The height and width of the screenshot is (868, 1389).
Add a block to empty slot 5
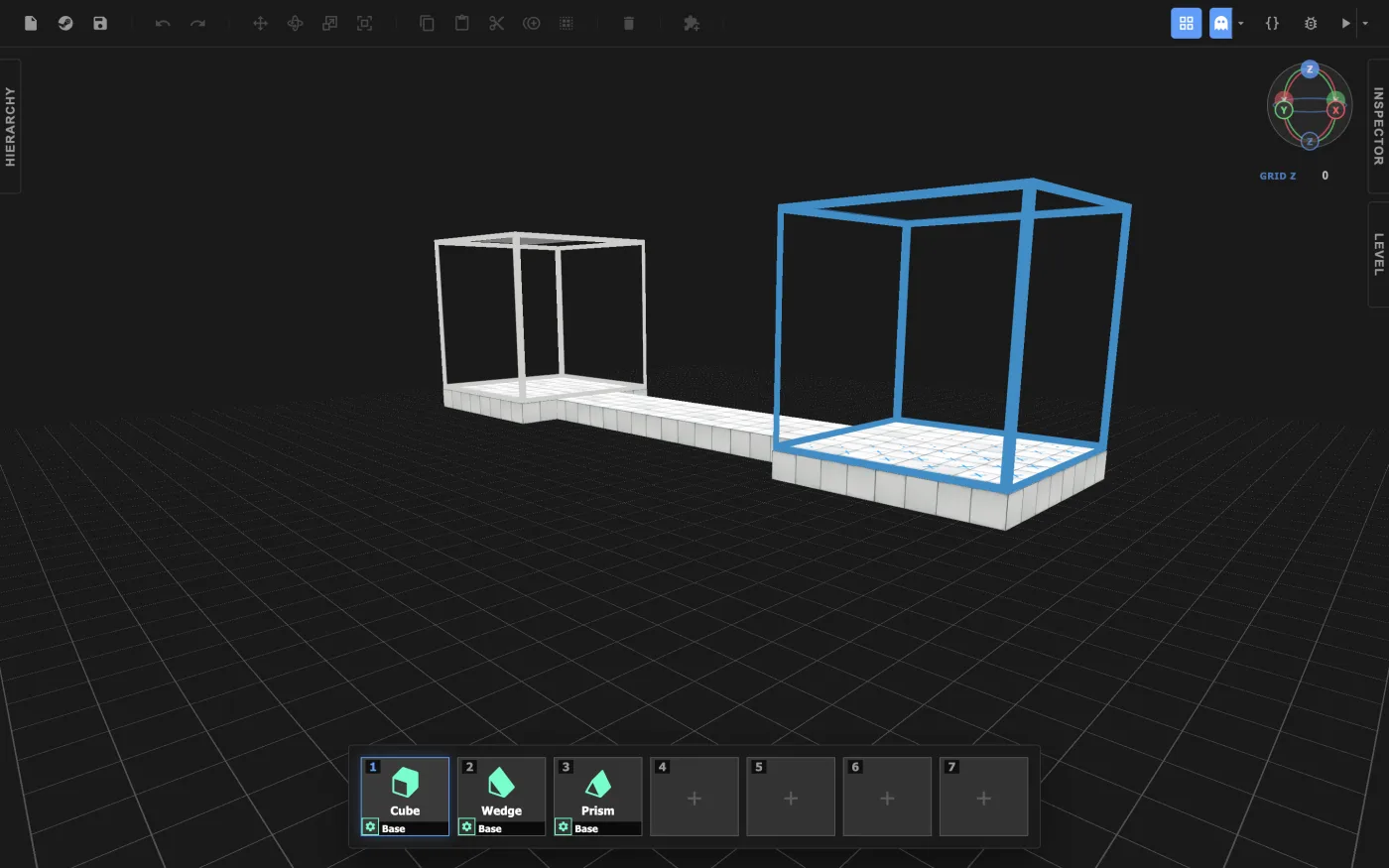[790, 797]
